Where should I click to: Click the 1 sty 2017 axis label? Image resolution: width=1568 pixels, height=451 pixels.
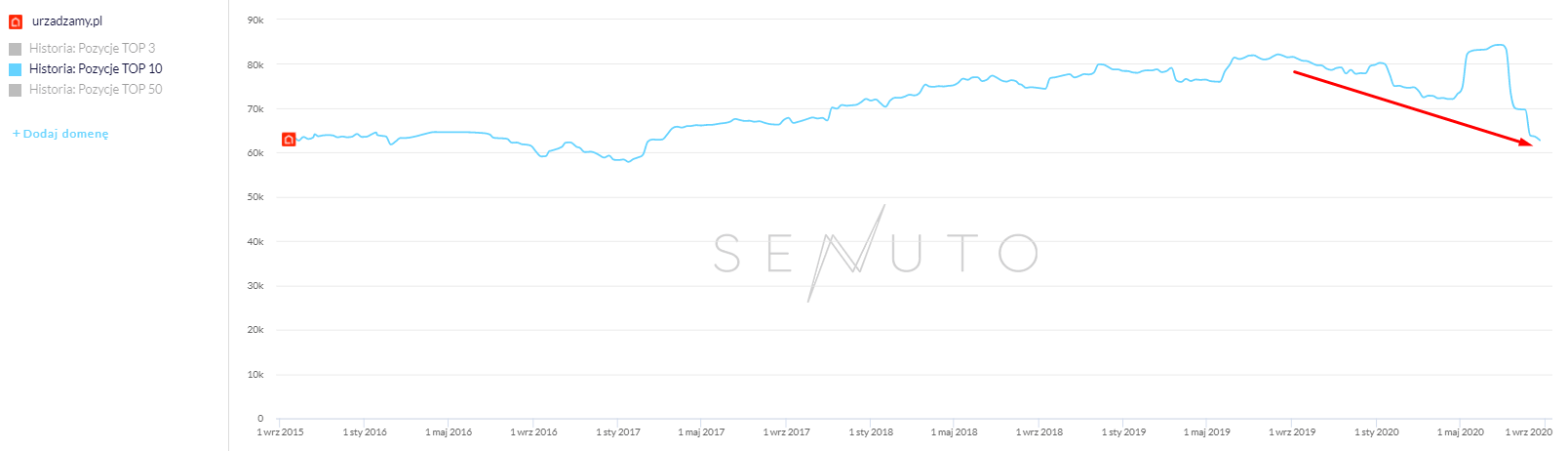[x=618, y=431]
